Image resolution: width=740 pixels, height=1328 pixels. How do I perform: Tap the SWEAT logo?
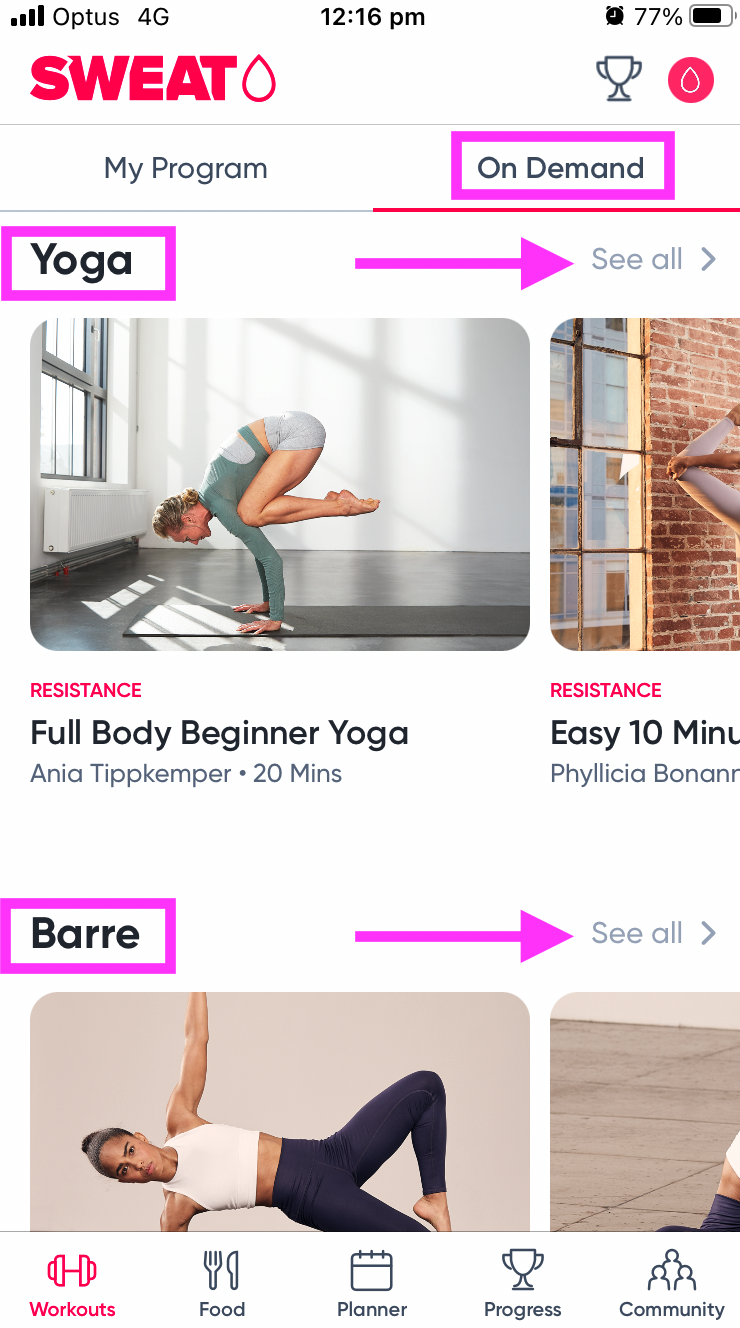point(153,78)
